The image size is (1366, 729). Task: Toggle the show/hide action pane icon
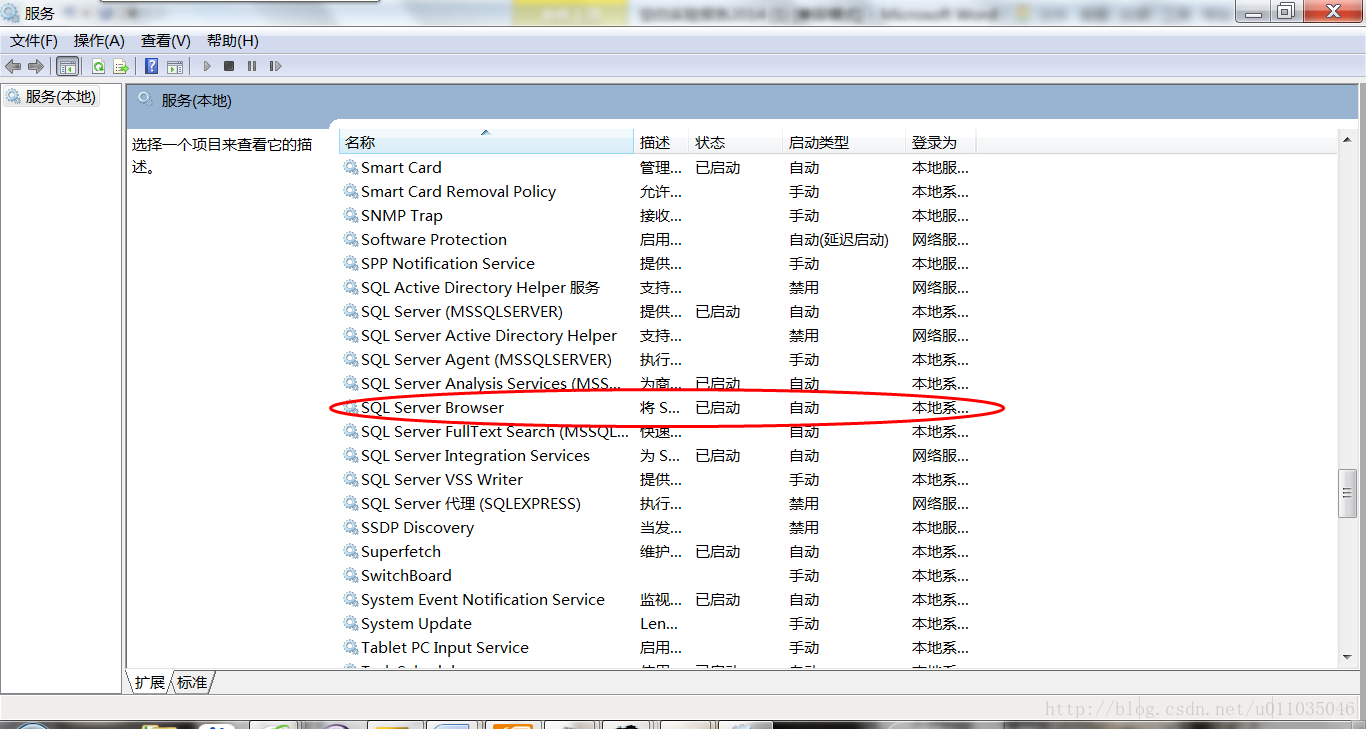pos(175,66)
